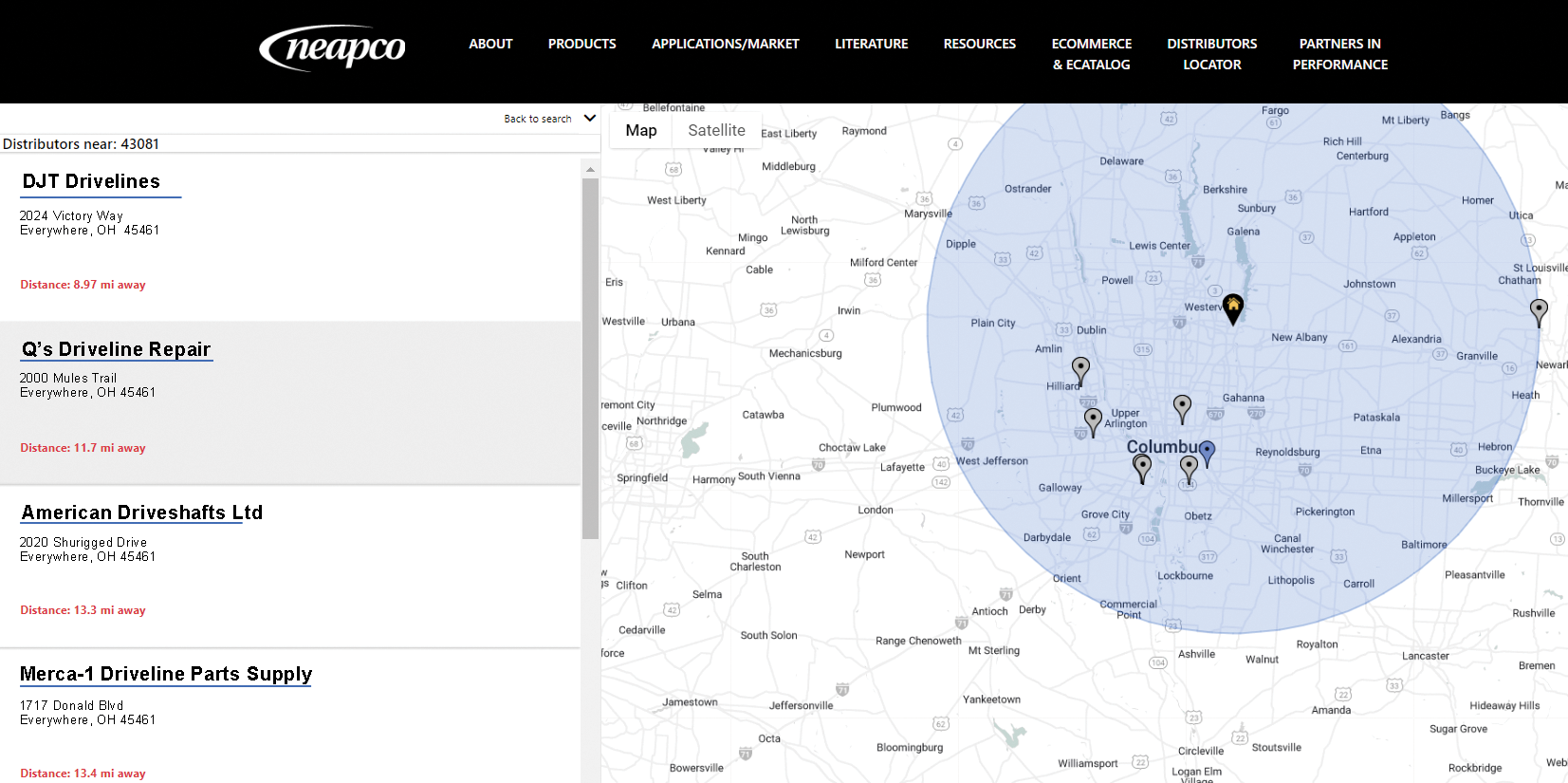Switch map to Satellite view
This screenshot has height=783, width=1568.
click(716, 131)
